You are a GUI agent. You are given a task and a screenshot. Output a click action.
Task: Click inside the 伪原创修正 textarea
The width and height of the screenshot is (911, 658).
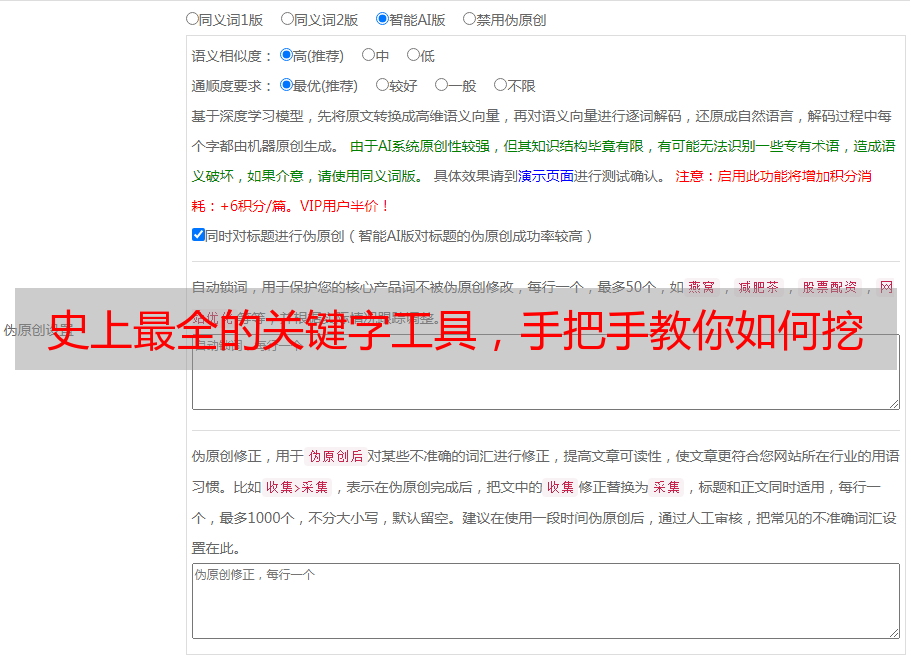pyautogui.click(x=546, y=601)
